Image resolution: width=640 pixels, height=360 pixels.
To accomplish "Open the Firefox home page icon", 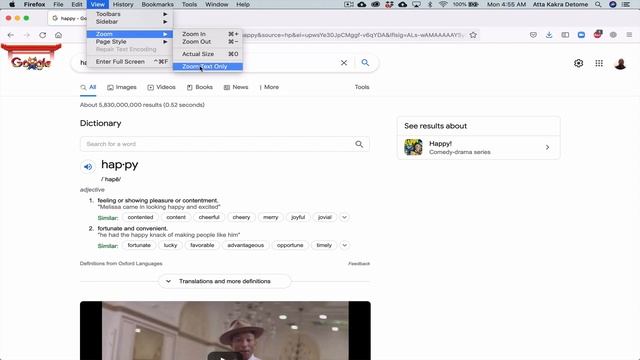I will click(58, 35).
